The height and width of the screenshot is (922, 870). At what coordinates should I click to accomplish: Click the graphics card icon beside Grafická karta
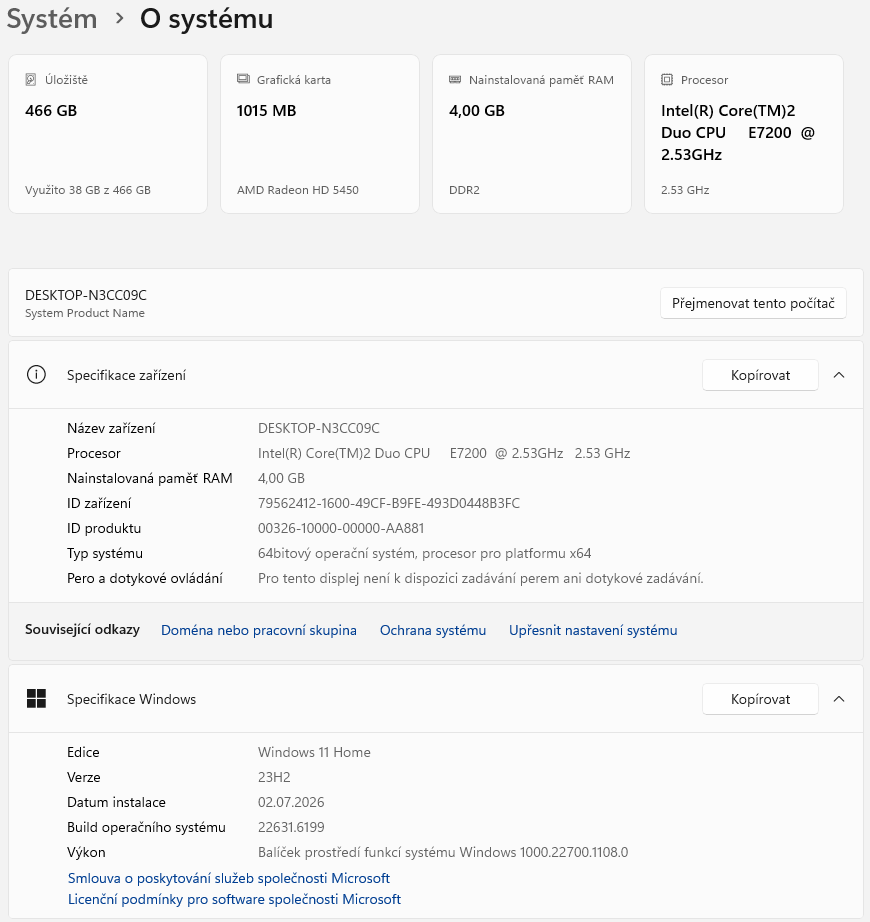click(243, 79)
